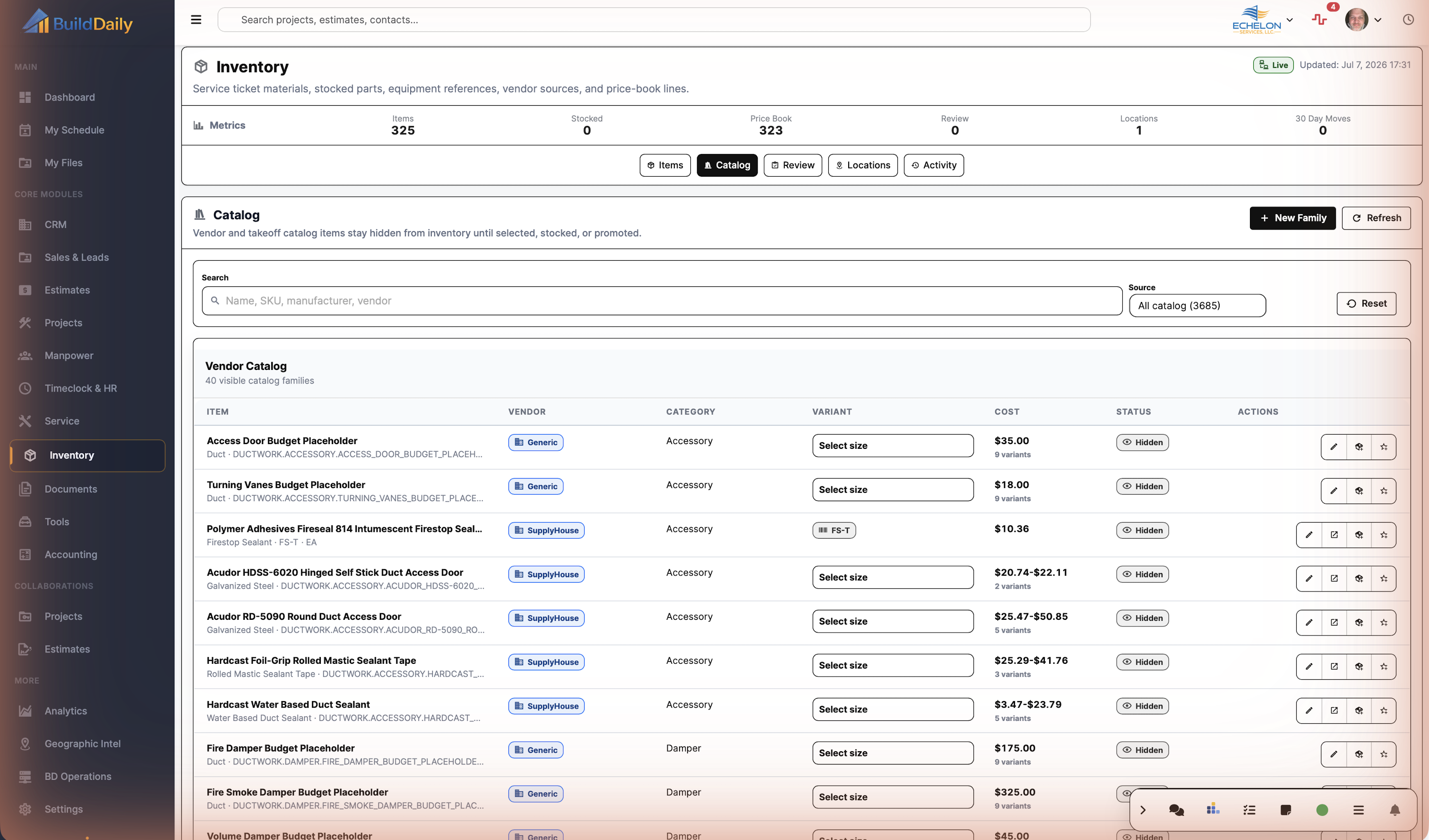Toggle Hidden status for Access Door Budget Placeholder

coord(1142,442)
